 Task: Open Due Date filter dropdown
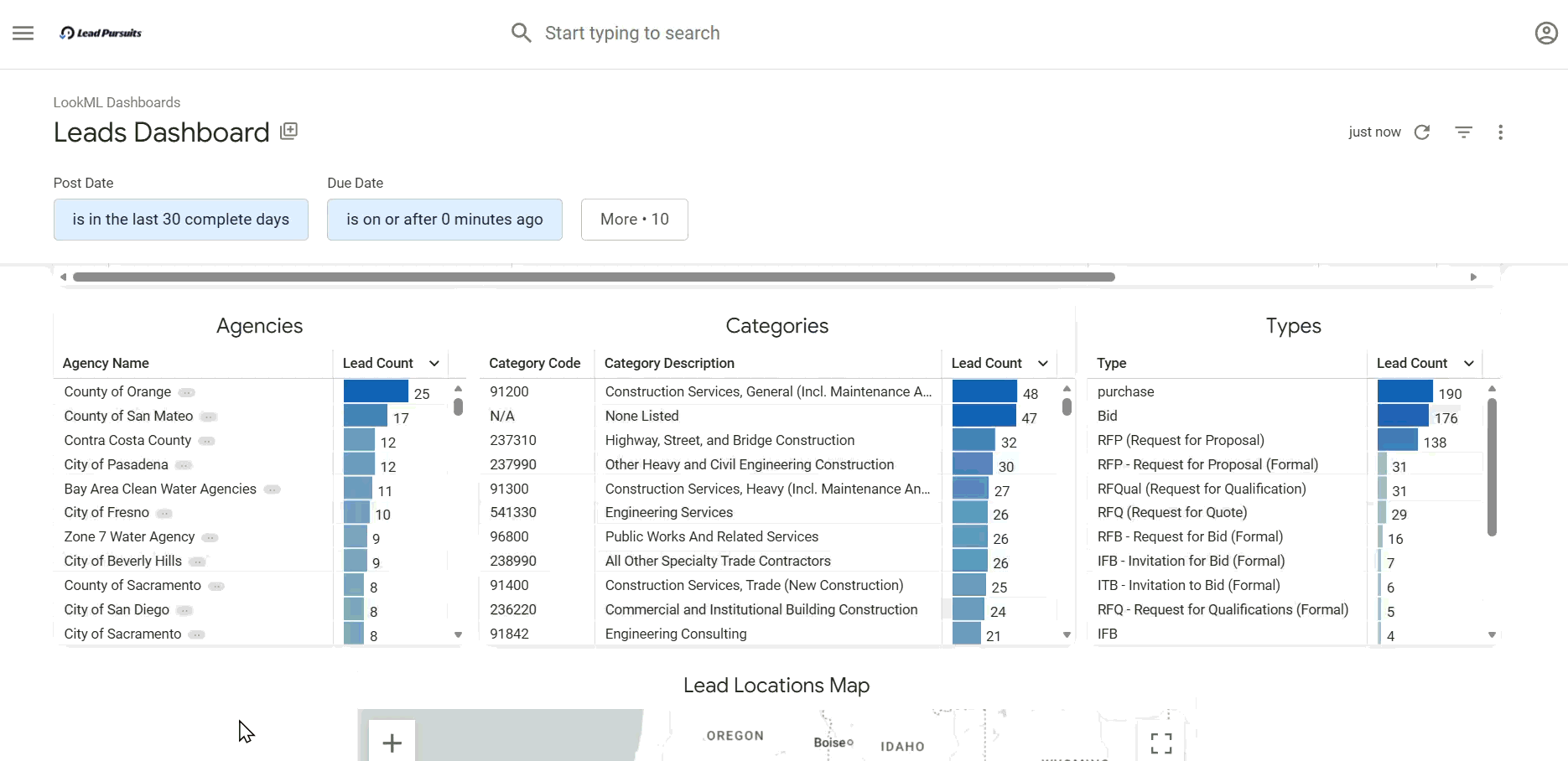coord(444,220)
